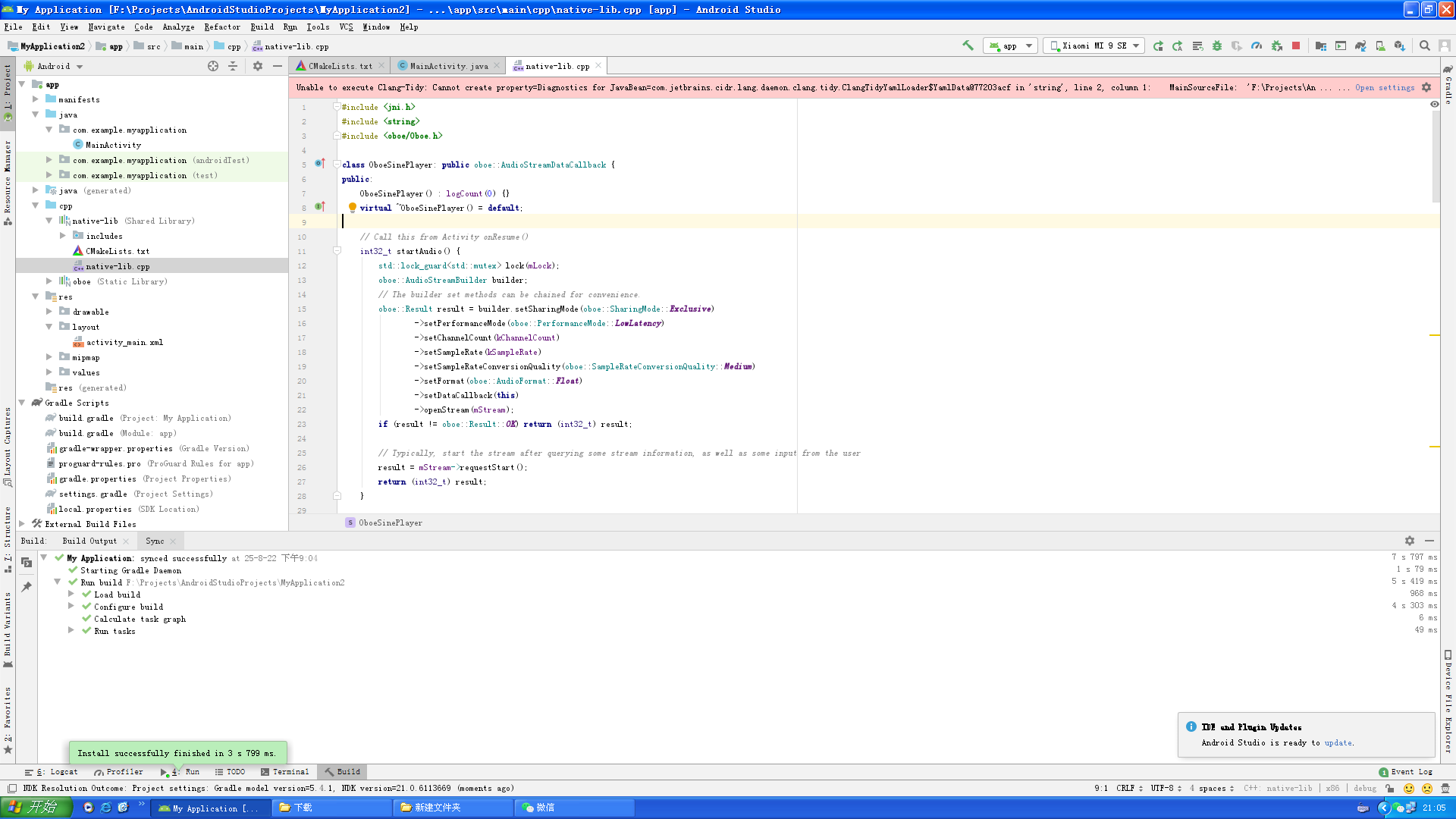The image size is (1456, 819).
Task: Open Project panel gear settings
Action: [258, 67]
